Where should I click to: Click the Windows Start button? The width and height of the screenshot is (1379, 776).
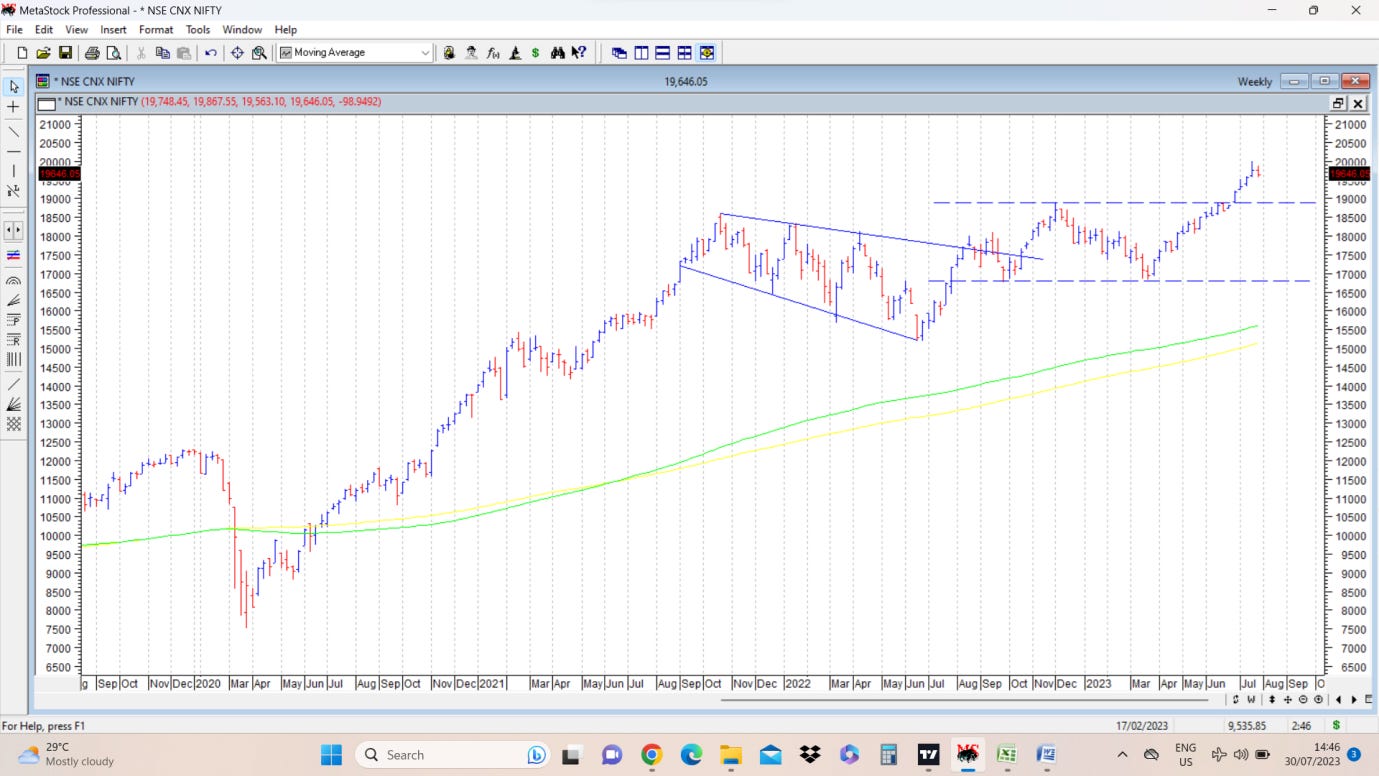coord(331,754)
